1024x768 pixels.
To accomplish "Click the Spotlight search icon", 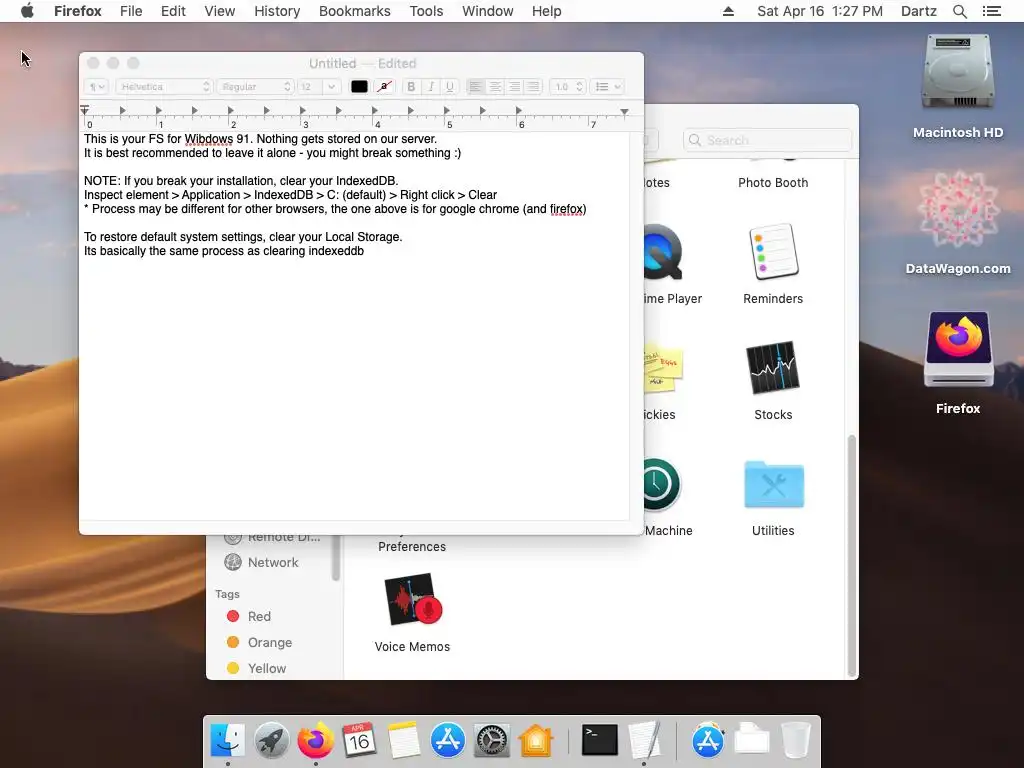I will click(959, 11).
